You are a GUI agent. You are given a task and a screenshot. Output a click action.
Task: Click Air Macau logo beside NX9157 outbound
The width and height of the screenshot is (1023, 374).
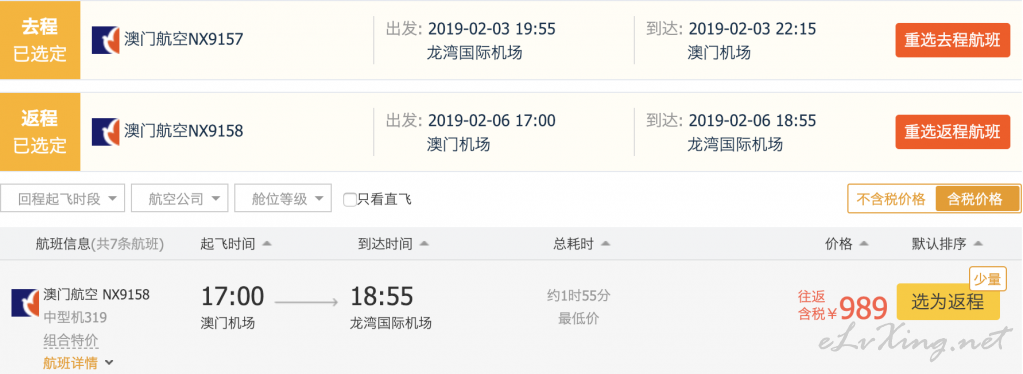pyautogui.click(x=105, y=40)
